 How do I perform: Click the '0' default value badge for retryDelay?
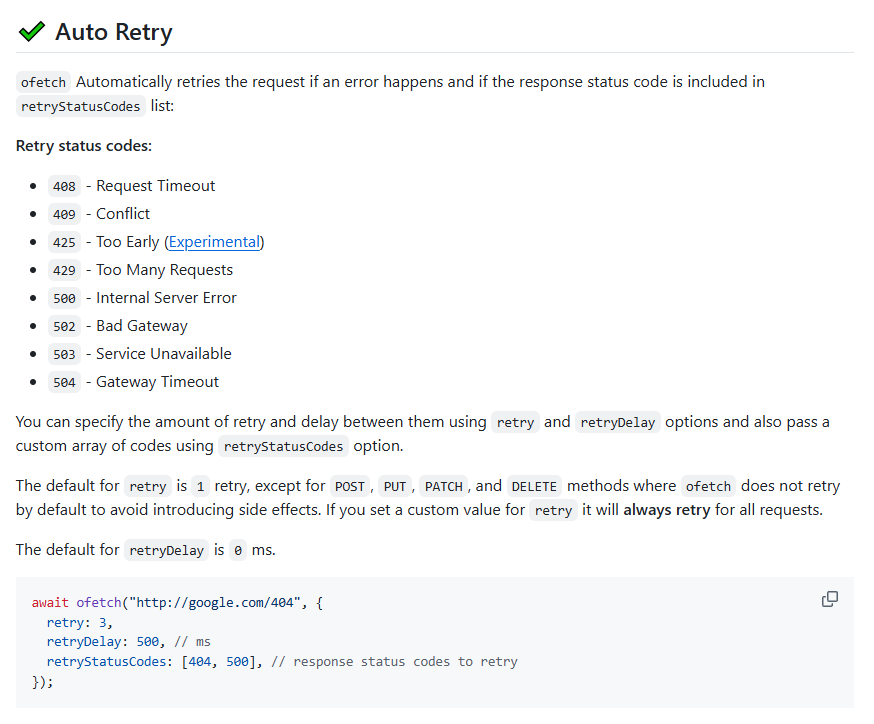237,551
